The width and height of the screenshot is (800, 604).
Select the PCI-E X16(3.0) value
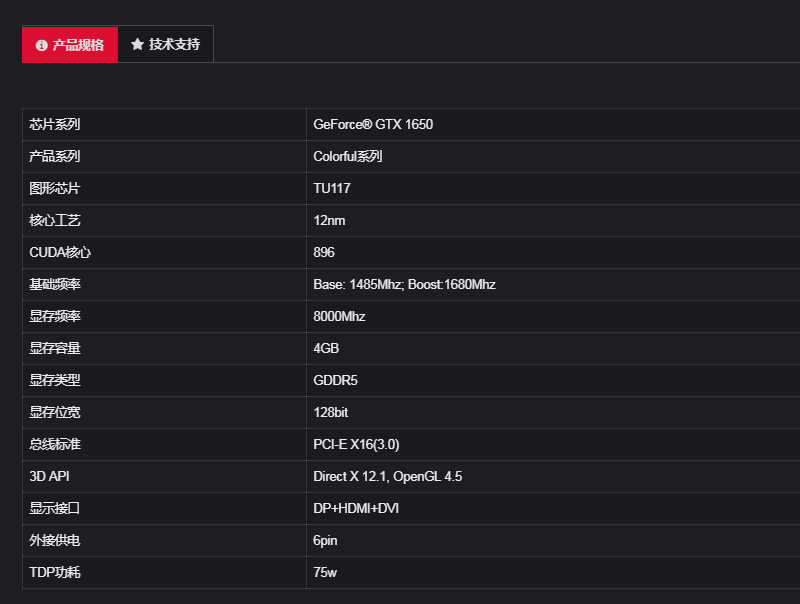356,444
